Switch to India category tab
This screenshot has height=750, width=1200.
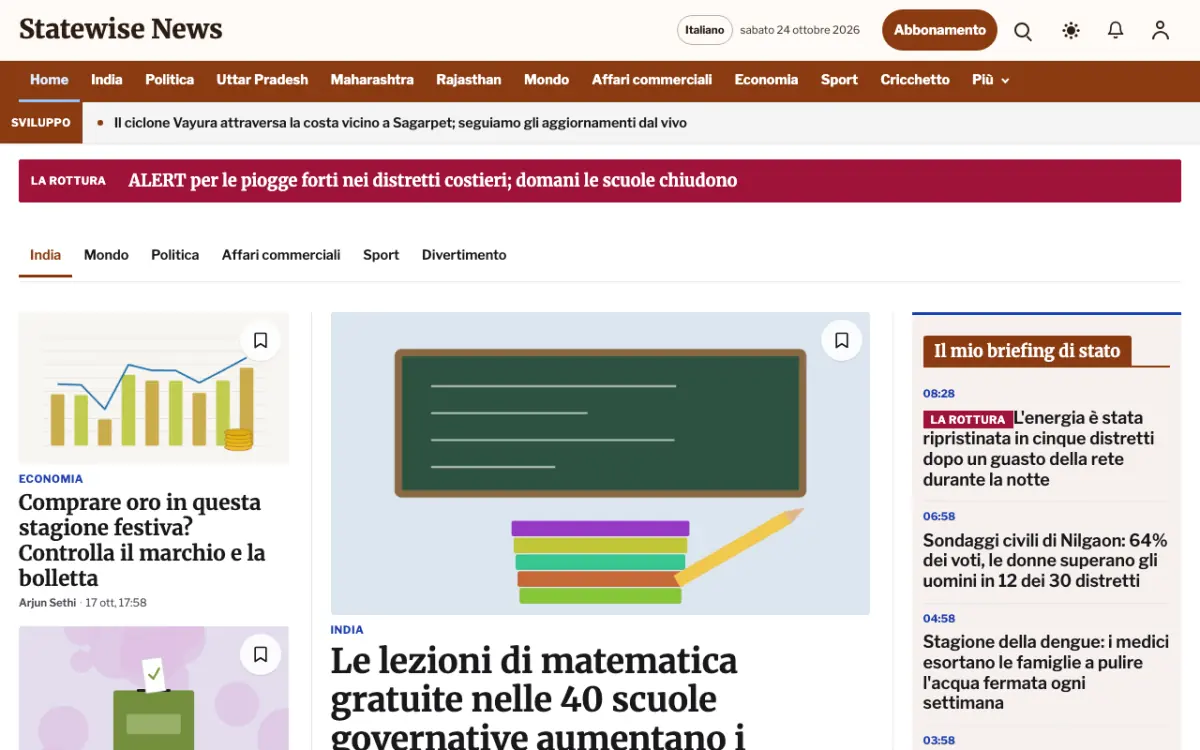pos(45,255)
